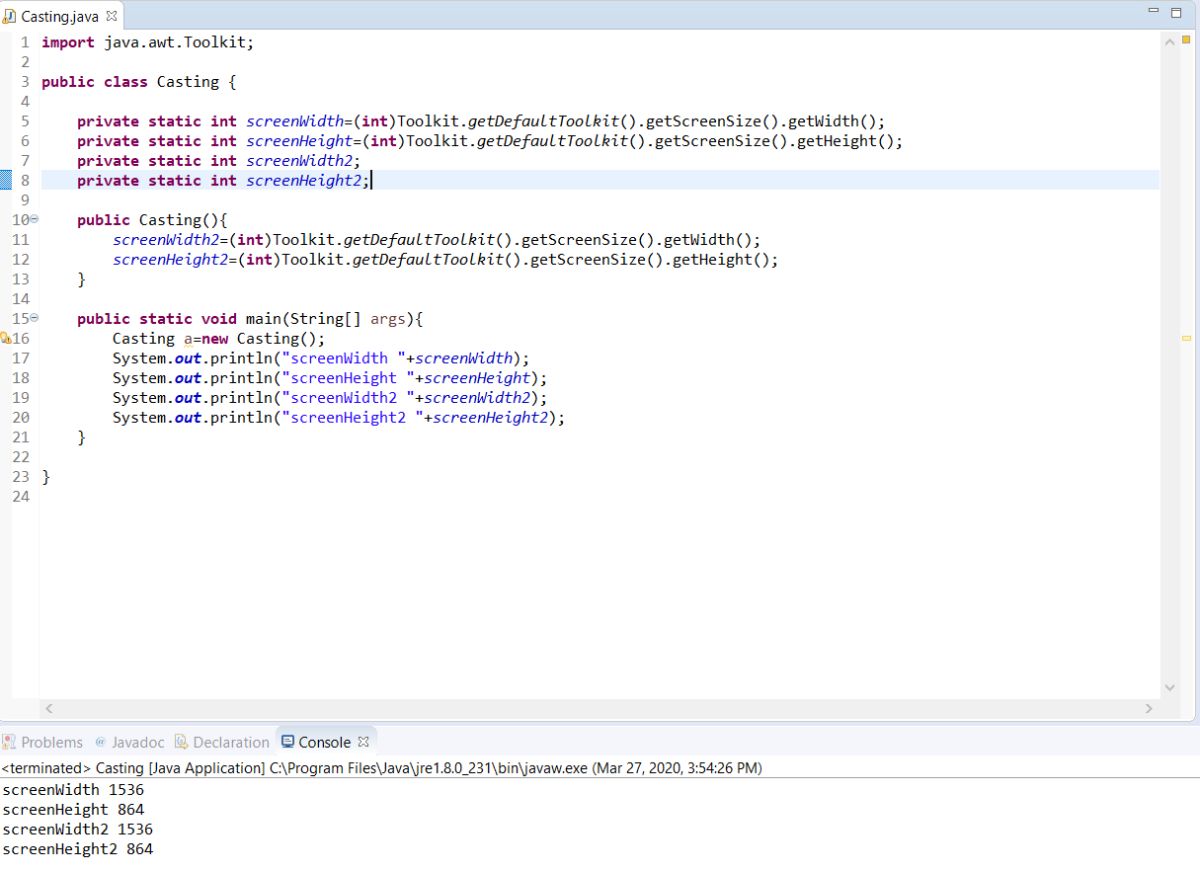Viewport: 1200px width, 872px height.
Task: Click console output line 'screenHeight 864'
Action: point(73,809)
